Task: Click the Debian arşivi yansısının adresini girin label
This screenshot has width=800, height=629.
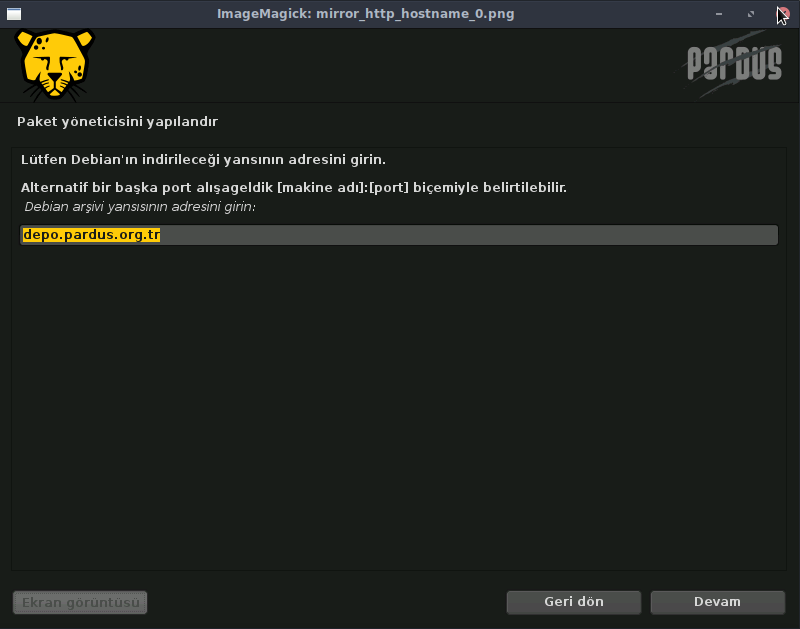Action: (140, 207)
